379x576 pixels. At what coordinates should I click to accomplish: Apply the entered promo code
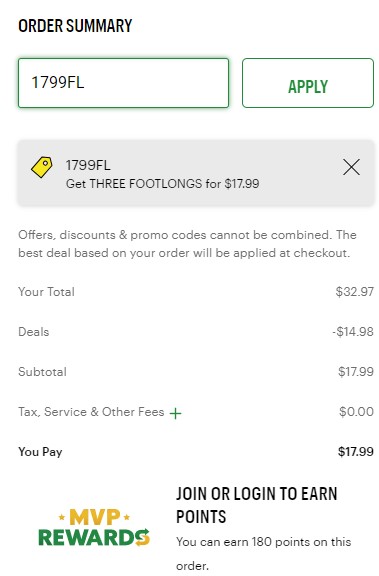click(x=308, y=83)
